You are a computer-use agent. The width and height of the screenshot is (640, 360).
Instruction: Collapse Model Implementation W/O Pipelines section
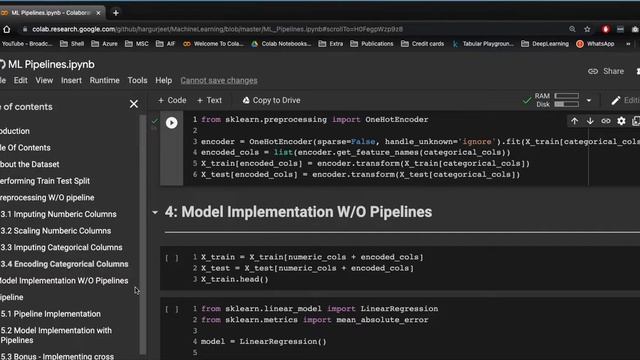(155, 212)
